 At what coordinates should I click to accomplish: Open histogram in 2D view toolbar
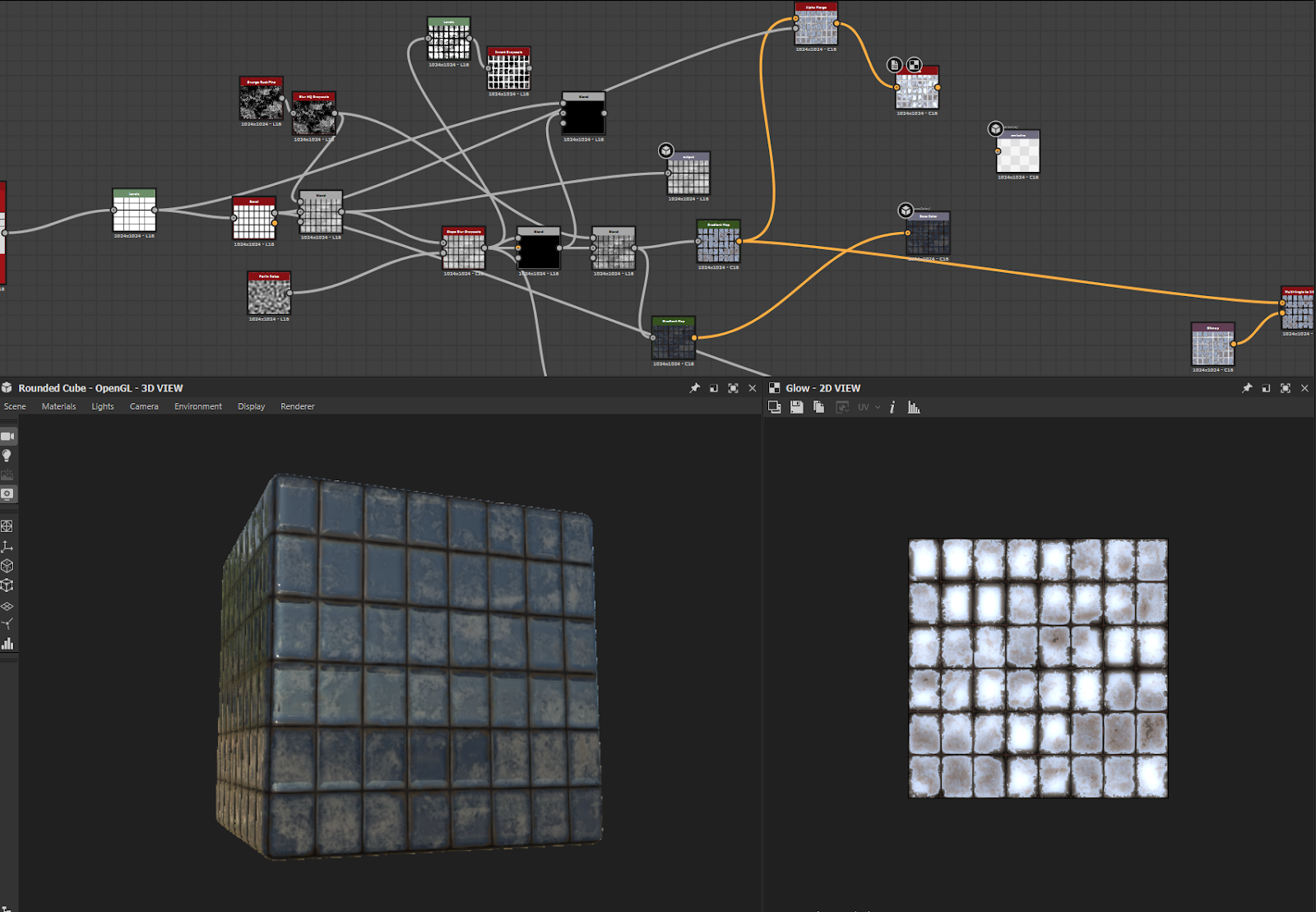(914, 407)
